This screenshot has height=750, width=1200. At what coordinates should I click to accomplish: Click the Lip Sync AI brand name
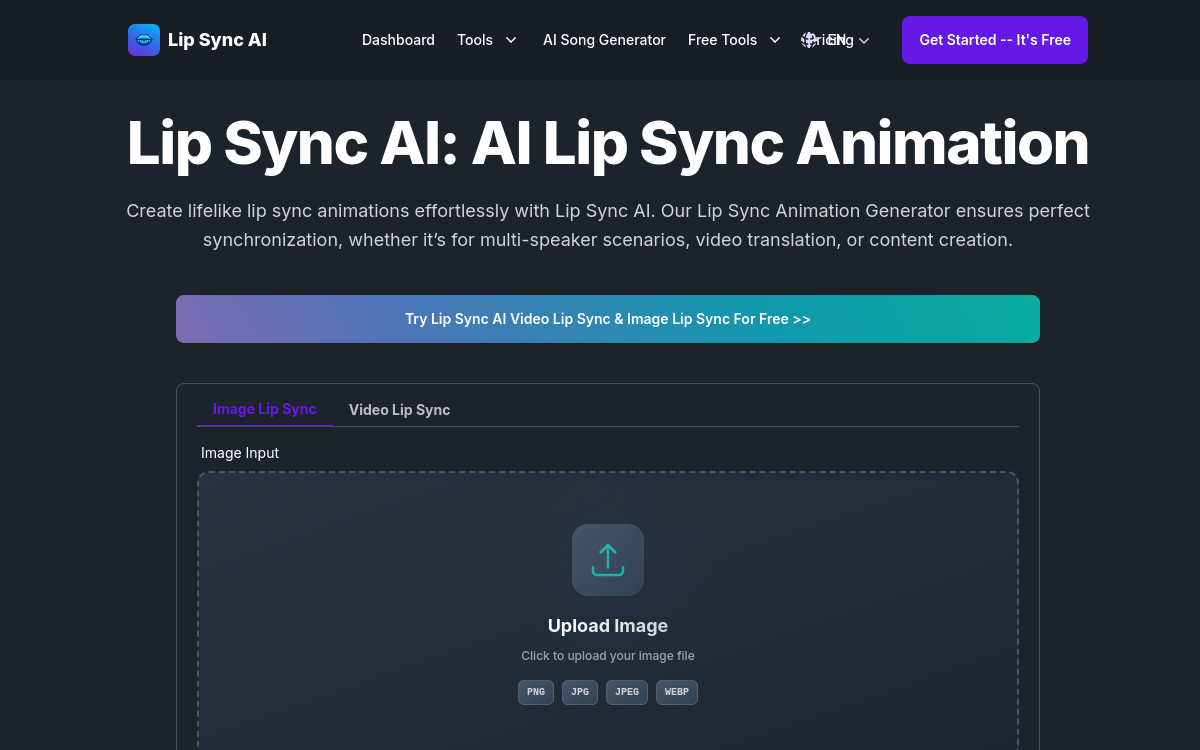click(217, 40)
